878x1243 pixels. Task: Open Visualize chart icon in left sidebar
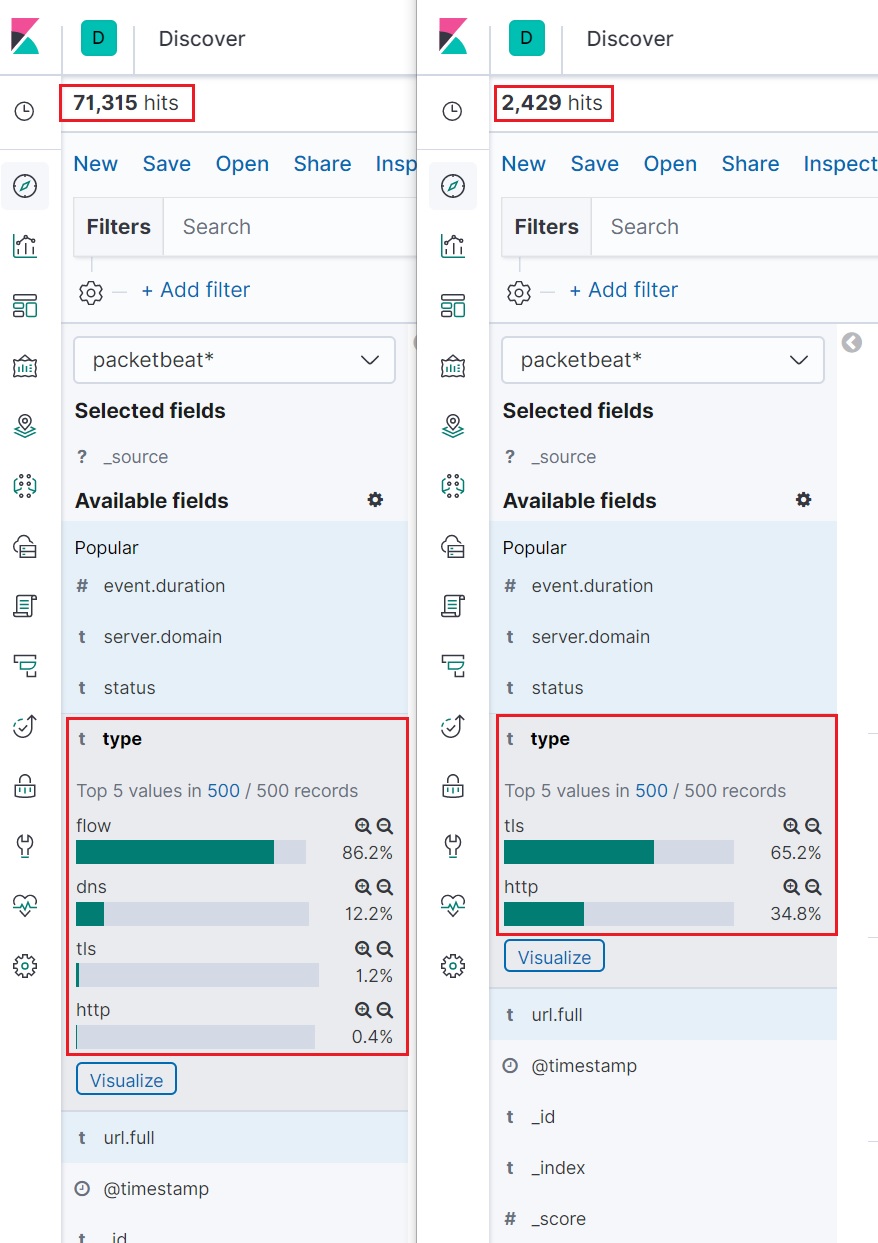tap(25, 245)
